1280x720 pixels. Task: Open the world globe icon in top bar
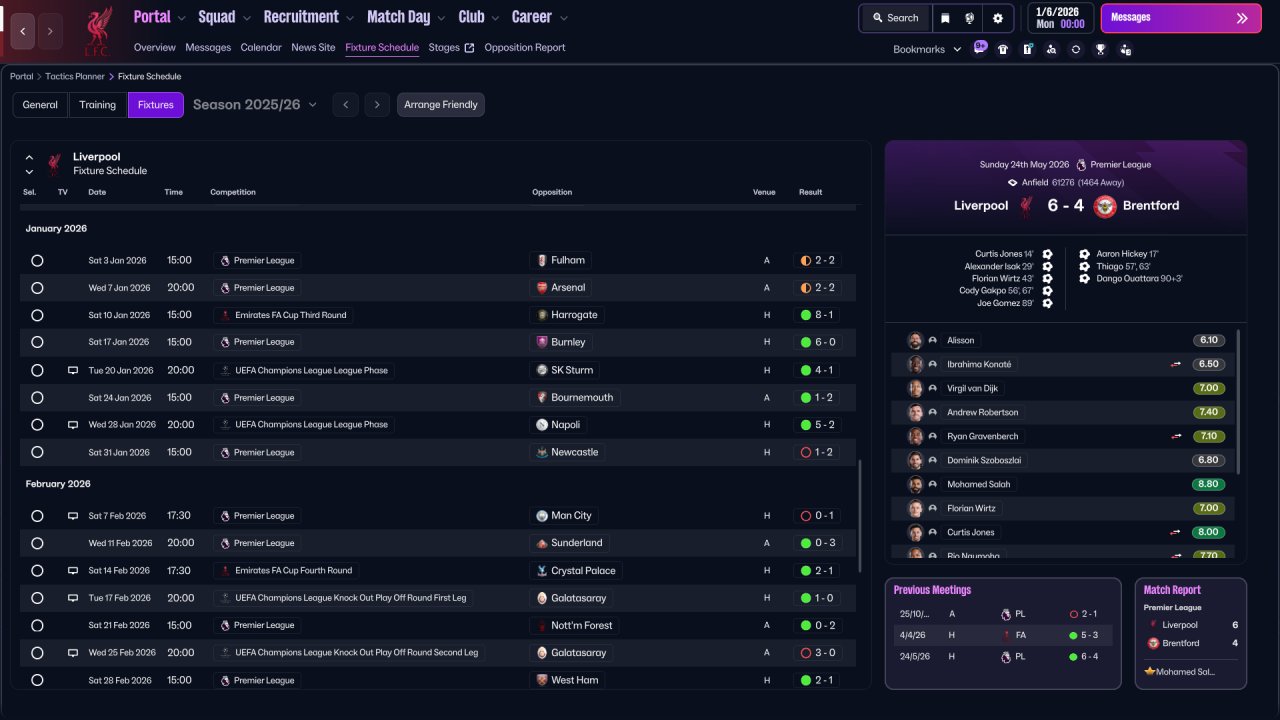coord(970,18)
